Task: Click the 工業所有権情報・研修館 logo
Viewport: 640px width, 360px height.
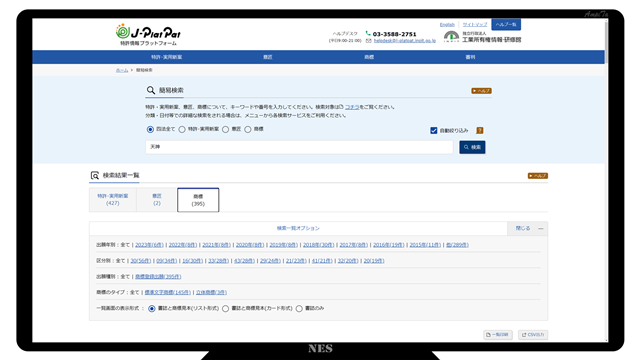Action: [x=482, y=37]
